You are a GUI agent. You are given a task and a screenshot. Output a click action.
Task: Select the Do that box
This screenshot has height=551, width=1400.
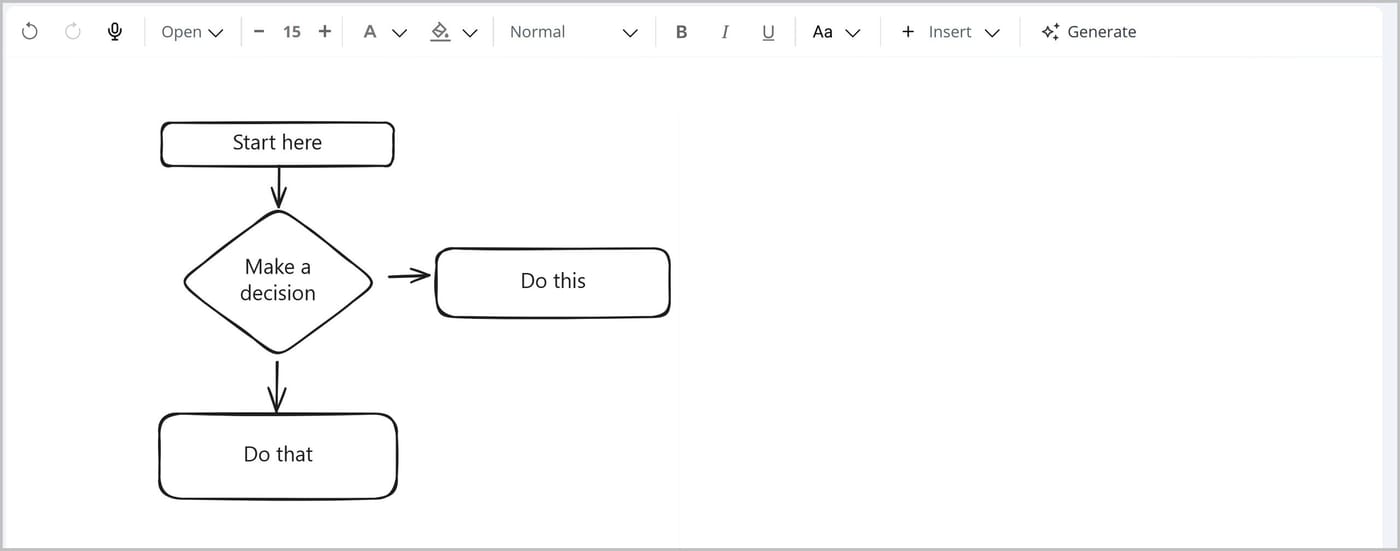click(278, 455)
